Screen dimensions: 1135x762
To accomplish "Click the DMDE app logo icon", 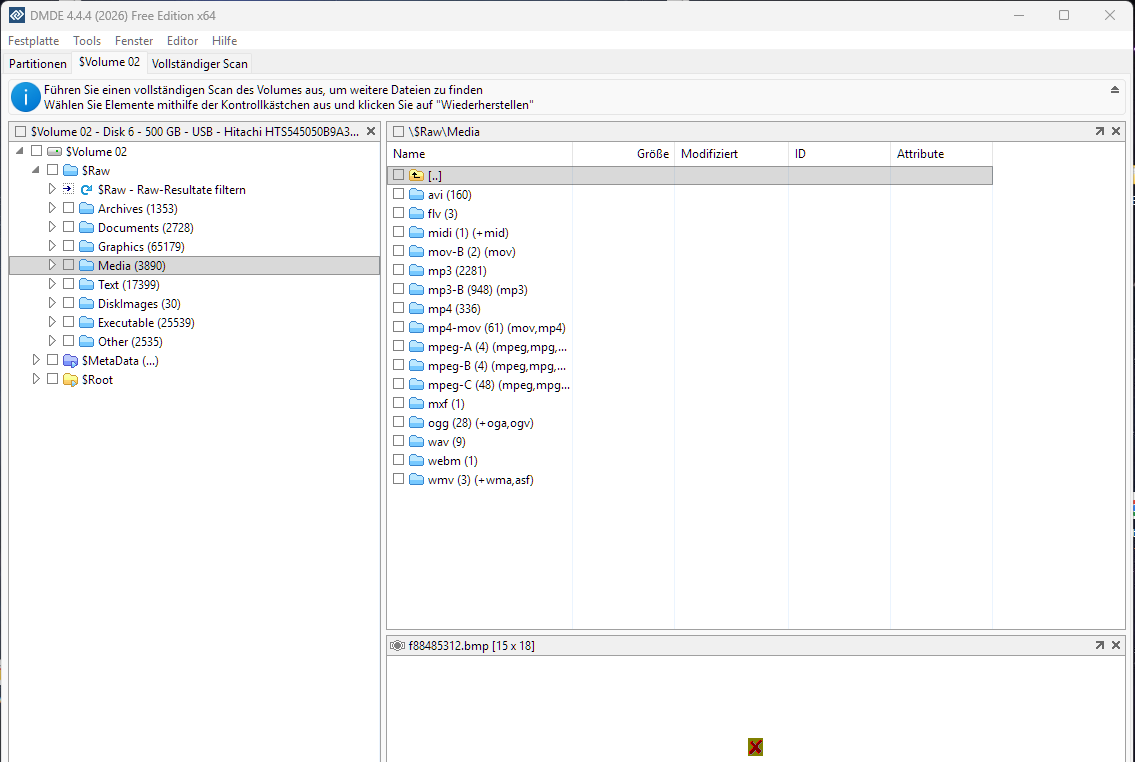I will tap(16, 15).
